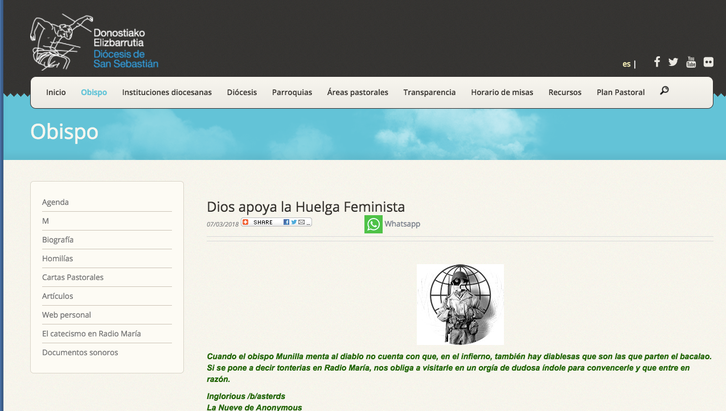Select the 'es' language link
The image size is (726, 411).
tap(626, 64)
